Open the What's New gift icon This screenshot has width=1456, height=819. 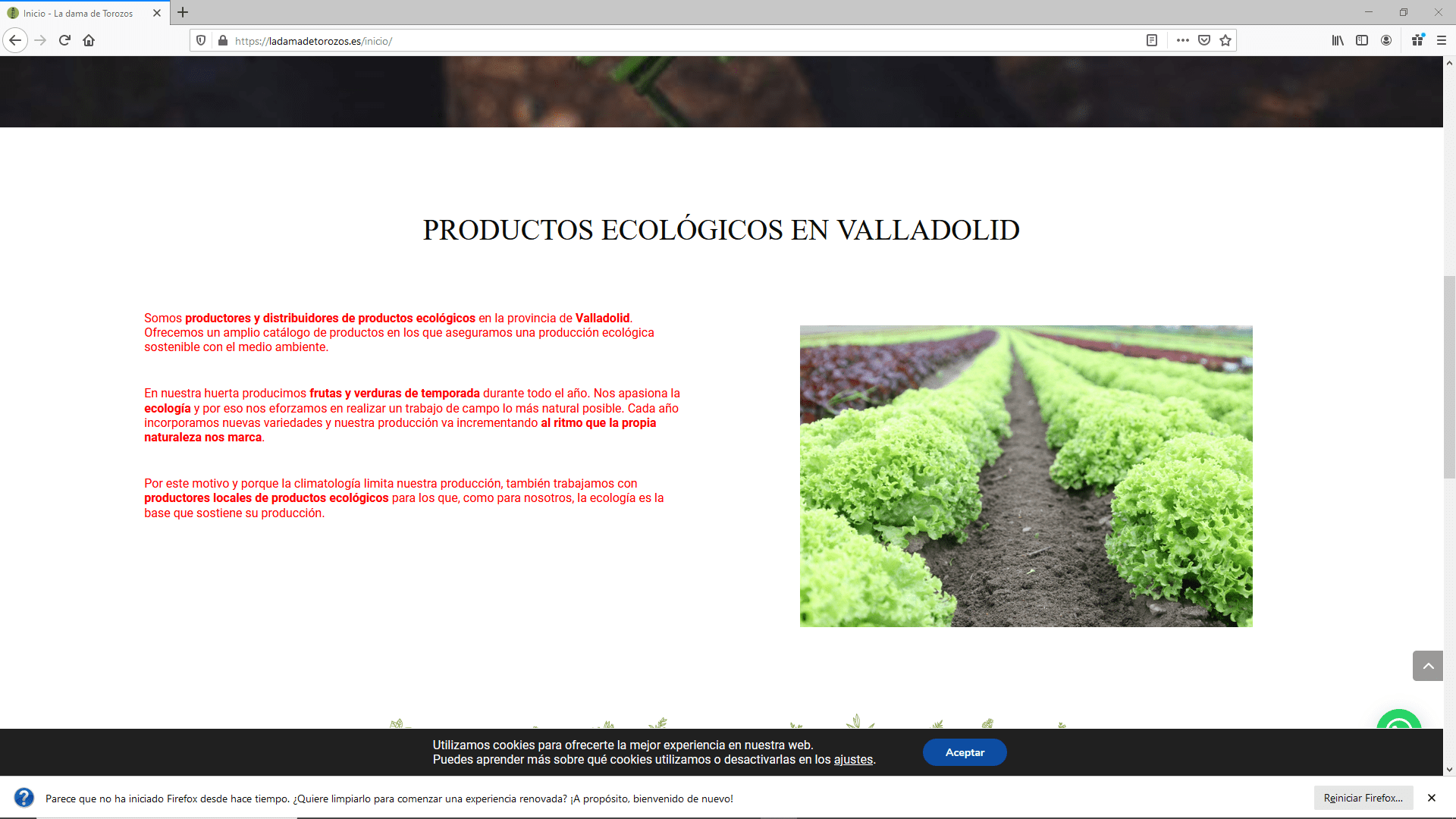pos(1417,40)
